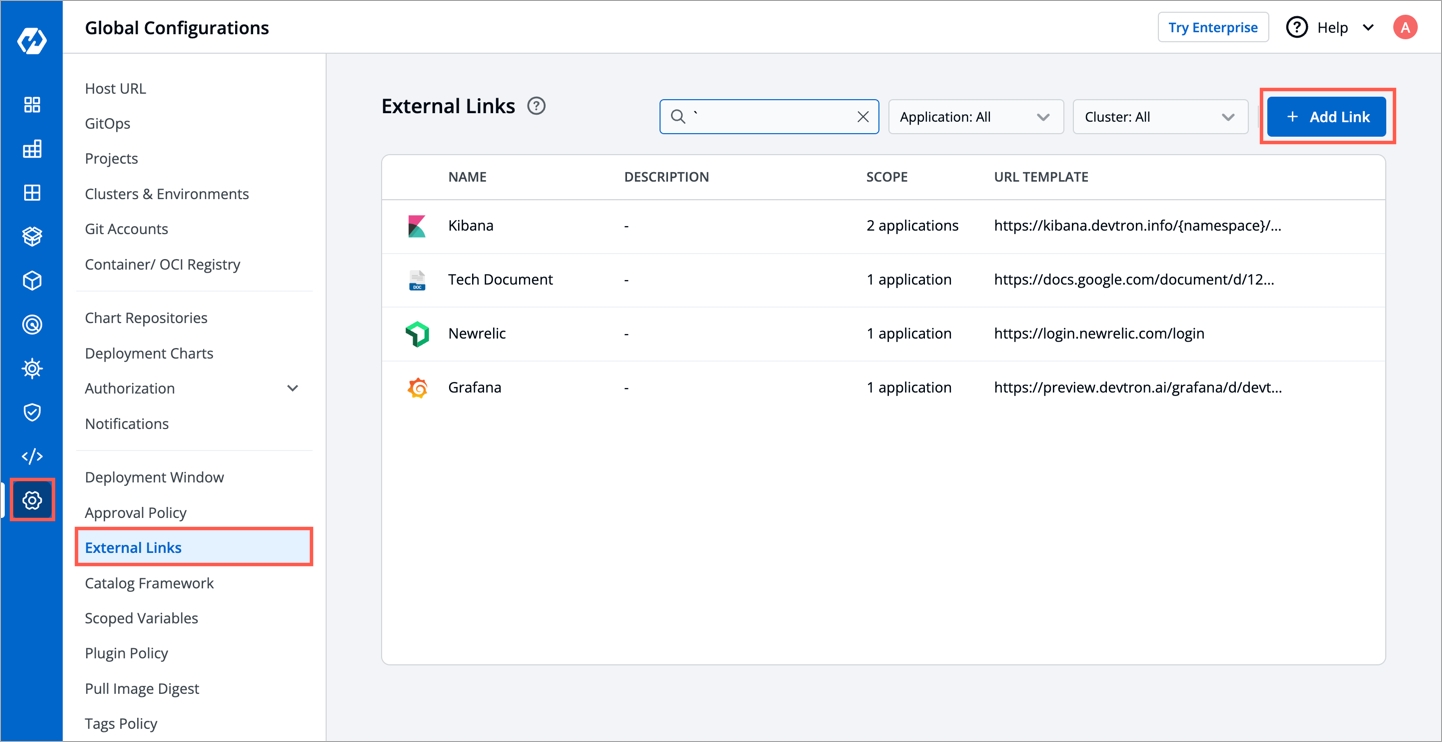Open the shield check security icon
The width and height of the screenshot is (1442, 742).
(32, 412)
